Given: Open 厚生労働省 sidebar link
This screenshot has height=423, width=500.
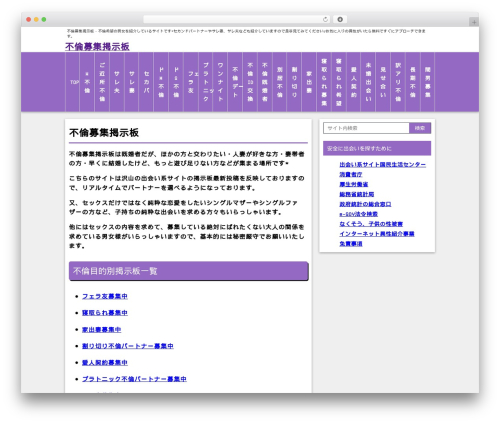Looking at the screenshot, I should (x=354, y=184).
